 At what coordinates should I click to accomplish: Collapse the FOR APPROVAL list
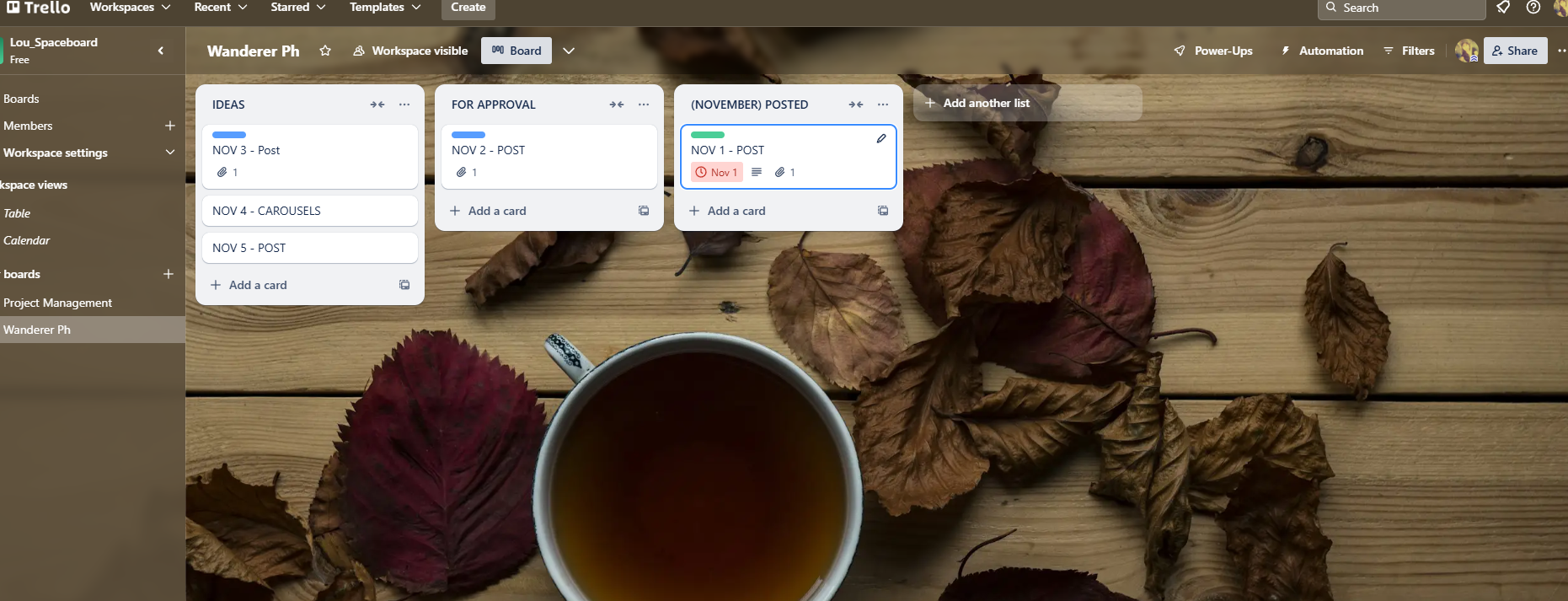coord(617,105)
